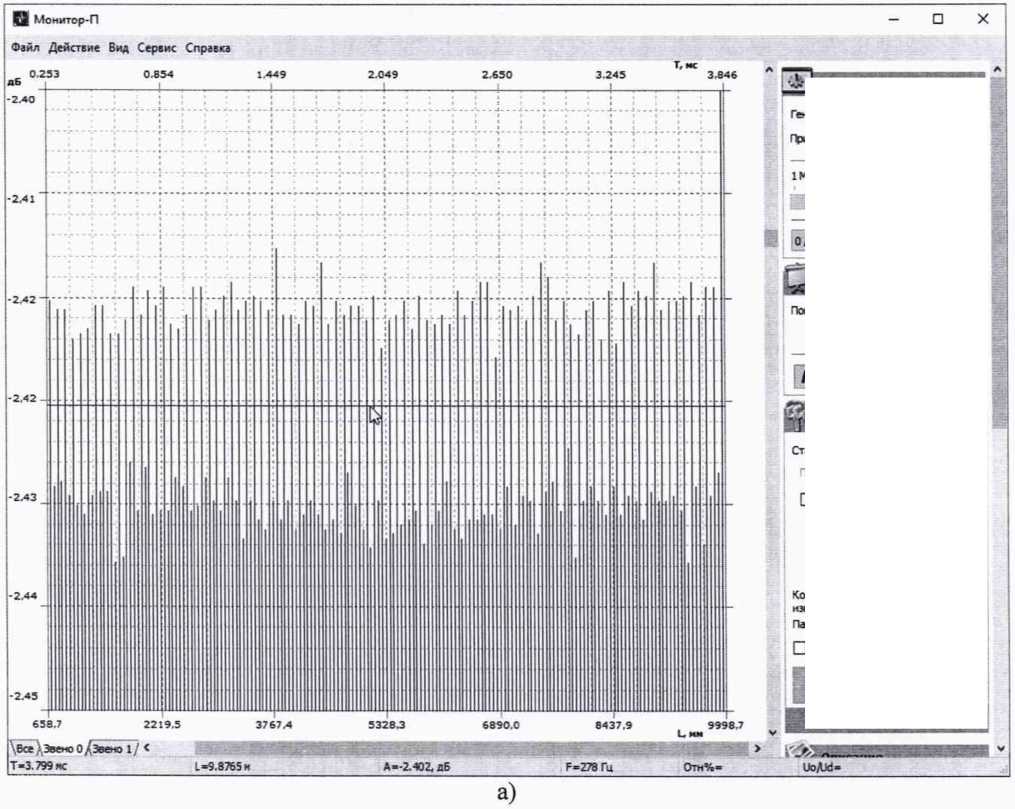The width and height of the screenshot is (1015, 809).
Task: Click the 2.049 time axis label
Action: [383, 74]
